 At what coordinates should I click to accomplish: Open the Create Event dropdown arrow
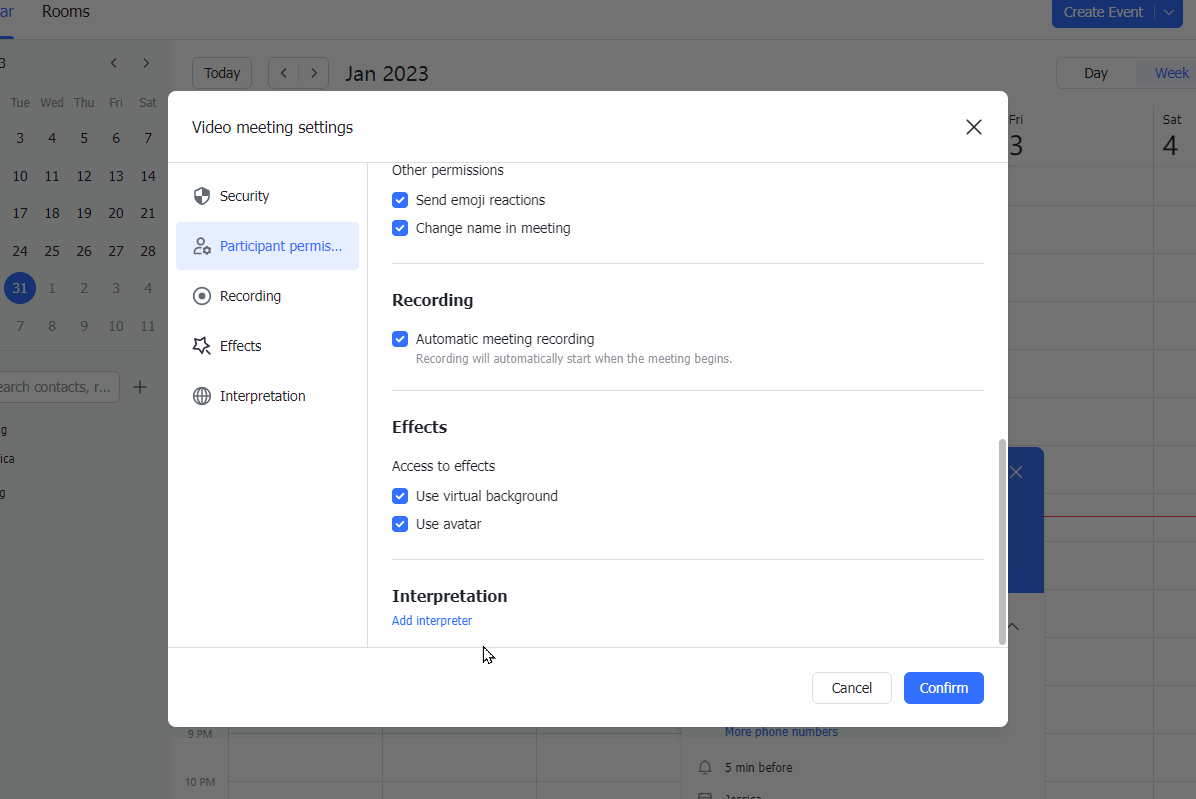[1169, 13]
